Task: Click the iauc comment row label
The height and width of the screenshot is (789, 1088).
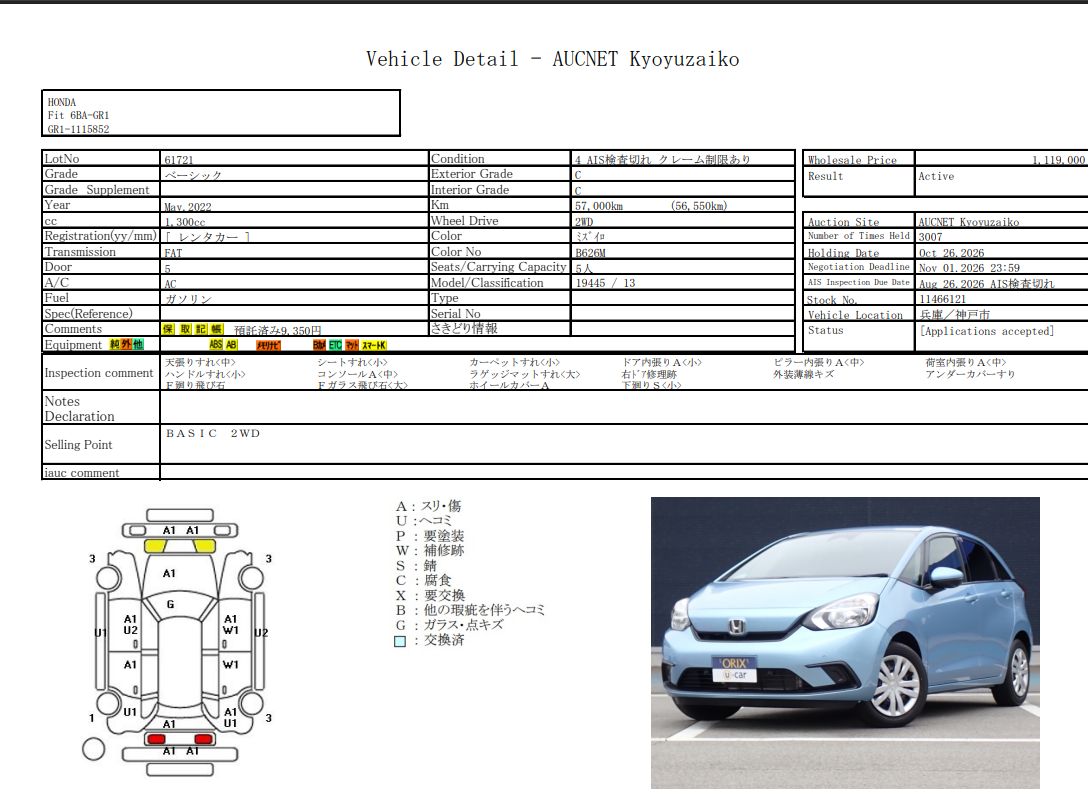Action: pyautogui.click(x=82, y=473)
